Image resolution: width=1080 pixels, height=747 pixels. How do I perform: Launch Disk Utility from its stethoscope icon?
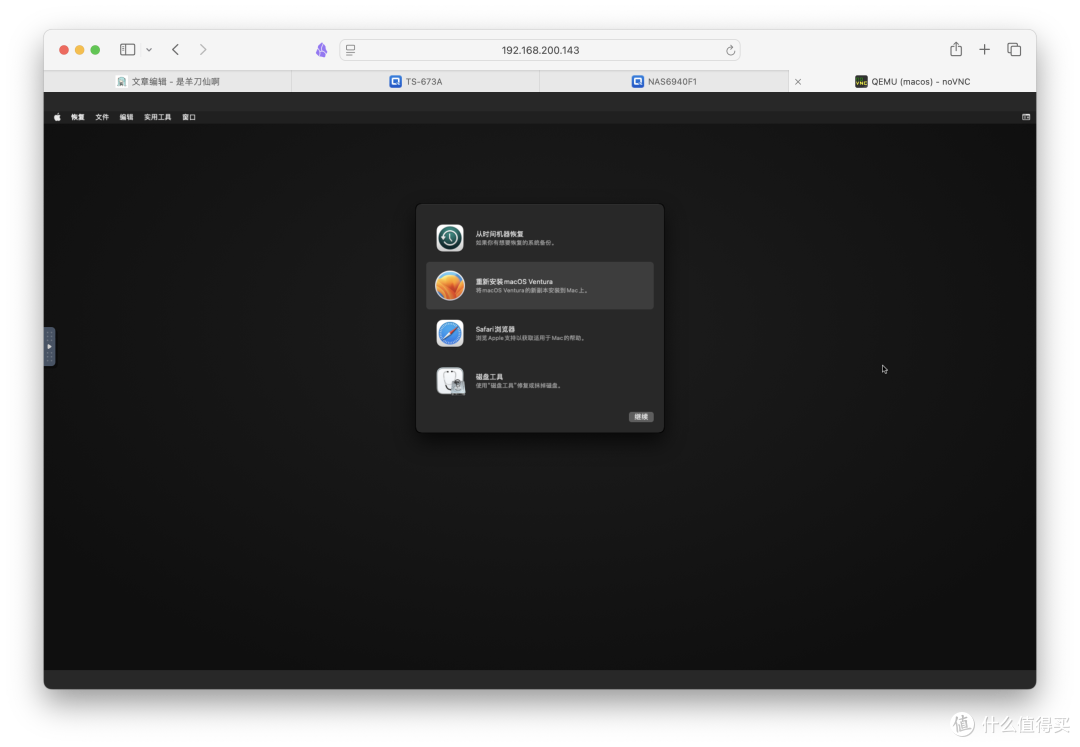[x=450, y=381]
